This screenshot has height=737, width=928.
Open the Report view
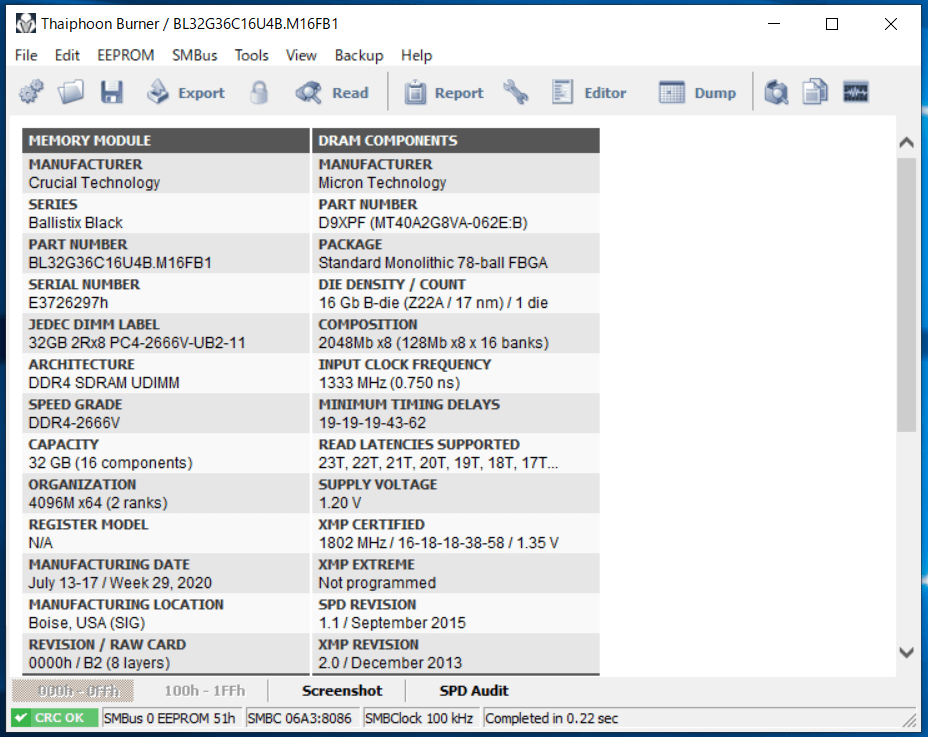(444, 93)
